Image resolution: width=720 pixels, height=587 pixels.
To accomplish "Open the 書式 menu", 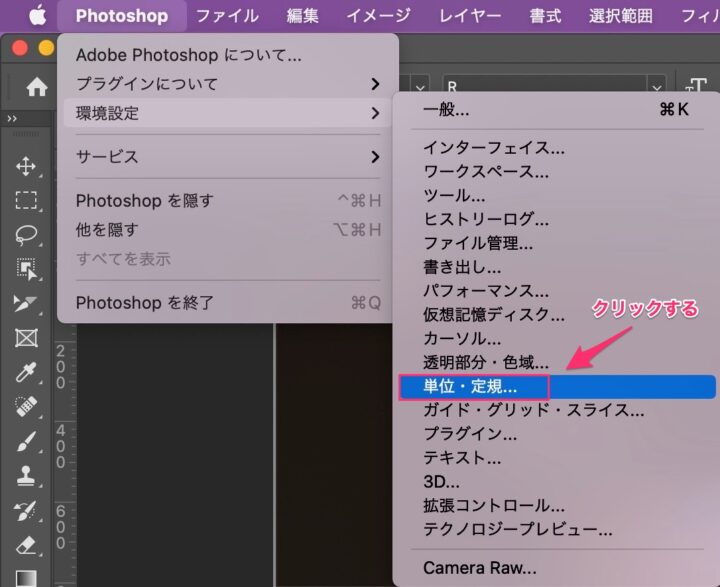I will coord(545,16).
